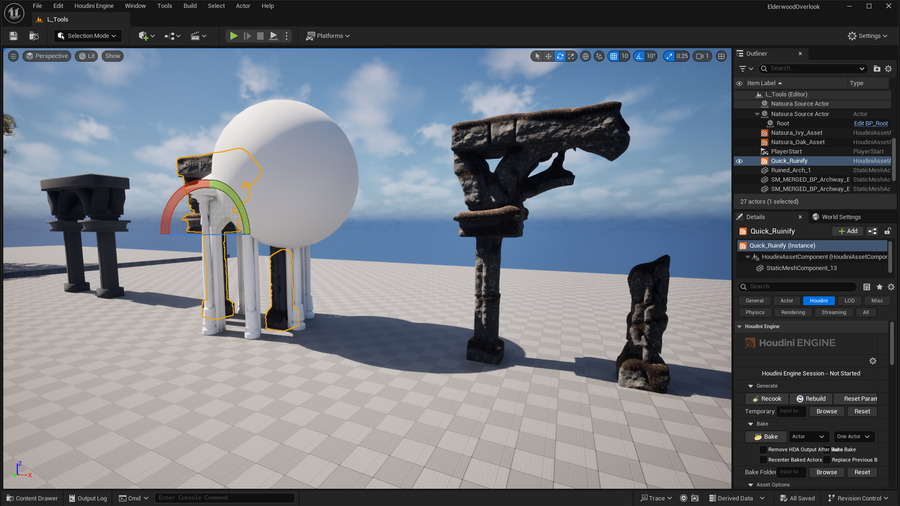Viewport: 900px width, 506px height.
Task: Save the current level with disk icon
Action: (13, 36)
